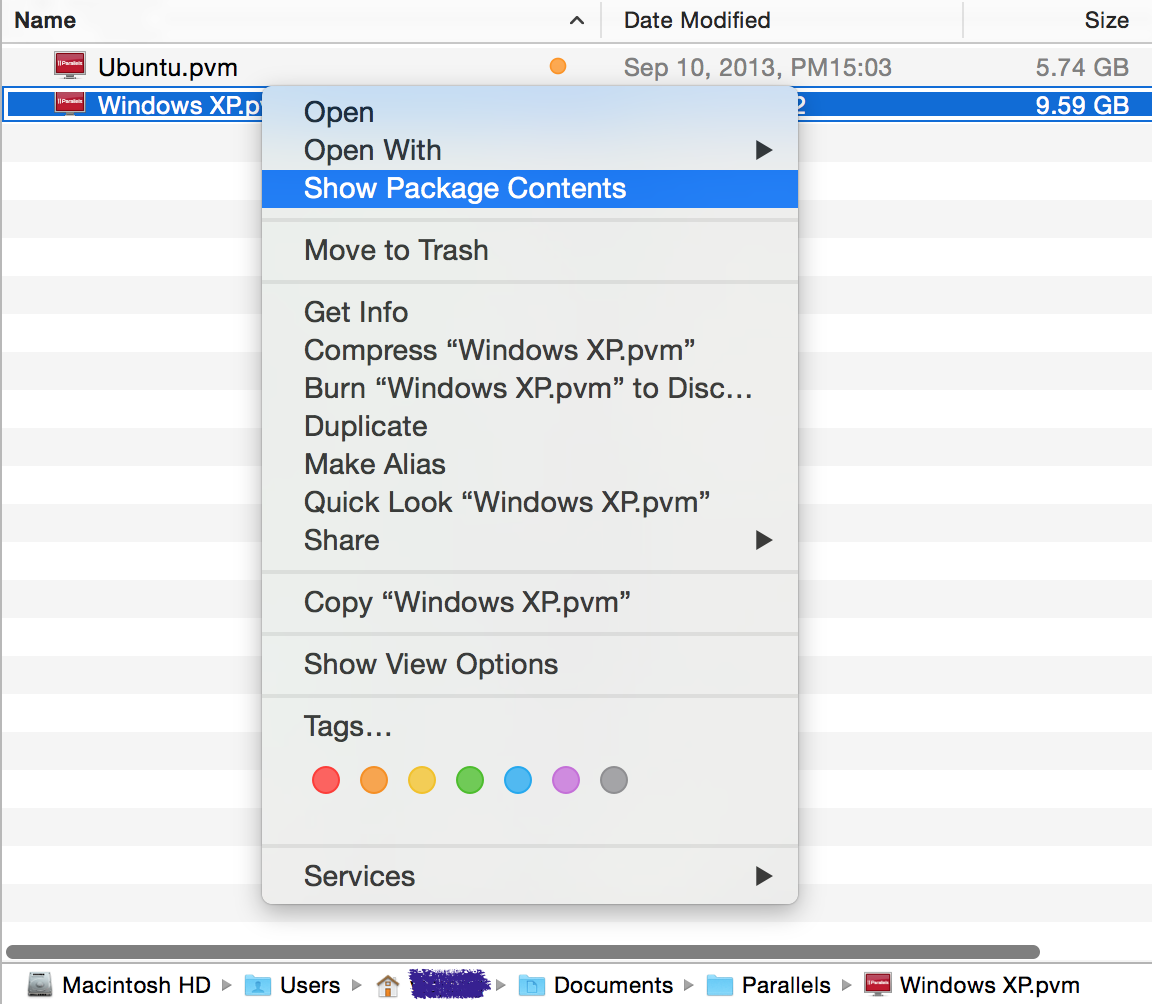Screen dimensions: 1152x1004
Task: Click Windows XP.pvm icon in path bar
Action: pyautogui.click(x=878, y=985)
